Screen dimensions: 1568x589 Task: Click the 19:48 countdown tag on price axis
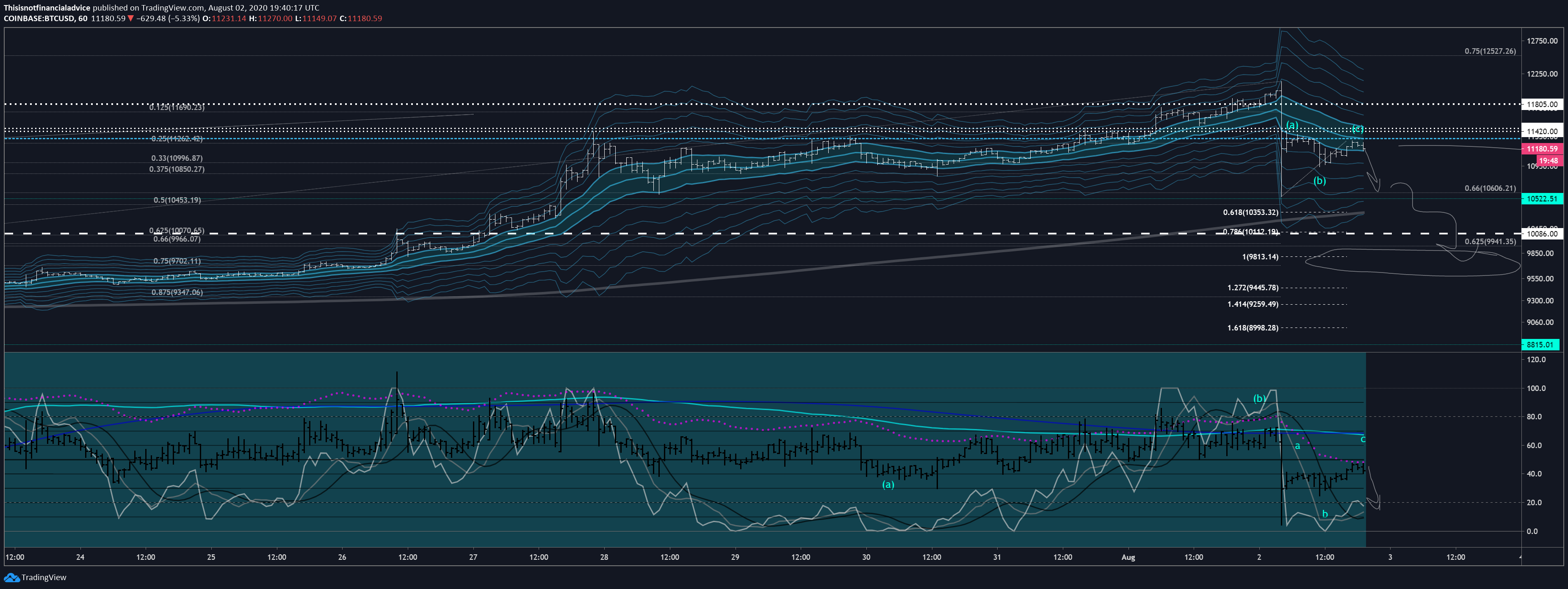click(x=1548, y=161)
